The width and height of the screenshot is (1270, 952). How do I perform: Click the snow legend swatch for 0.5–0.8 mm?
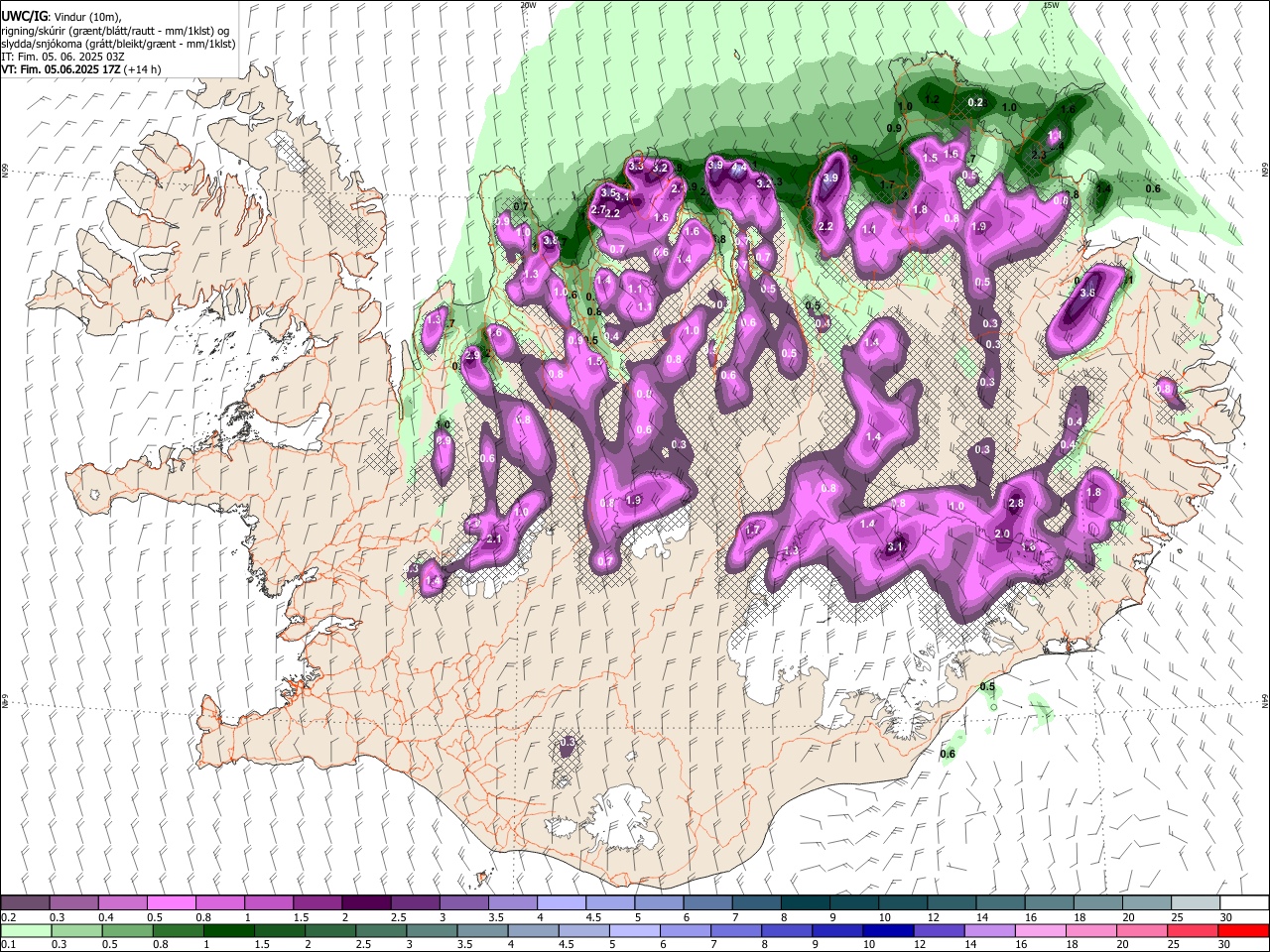tap(172, 902)
